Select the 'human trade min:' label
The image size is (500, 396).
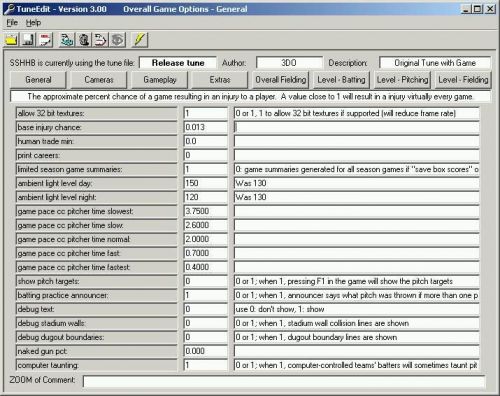[x=97, y=141]
